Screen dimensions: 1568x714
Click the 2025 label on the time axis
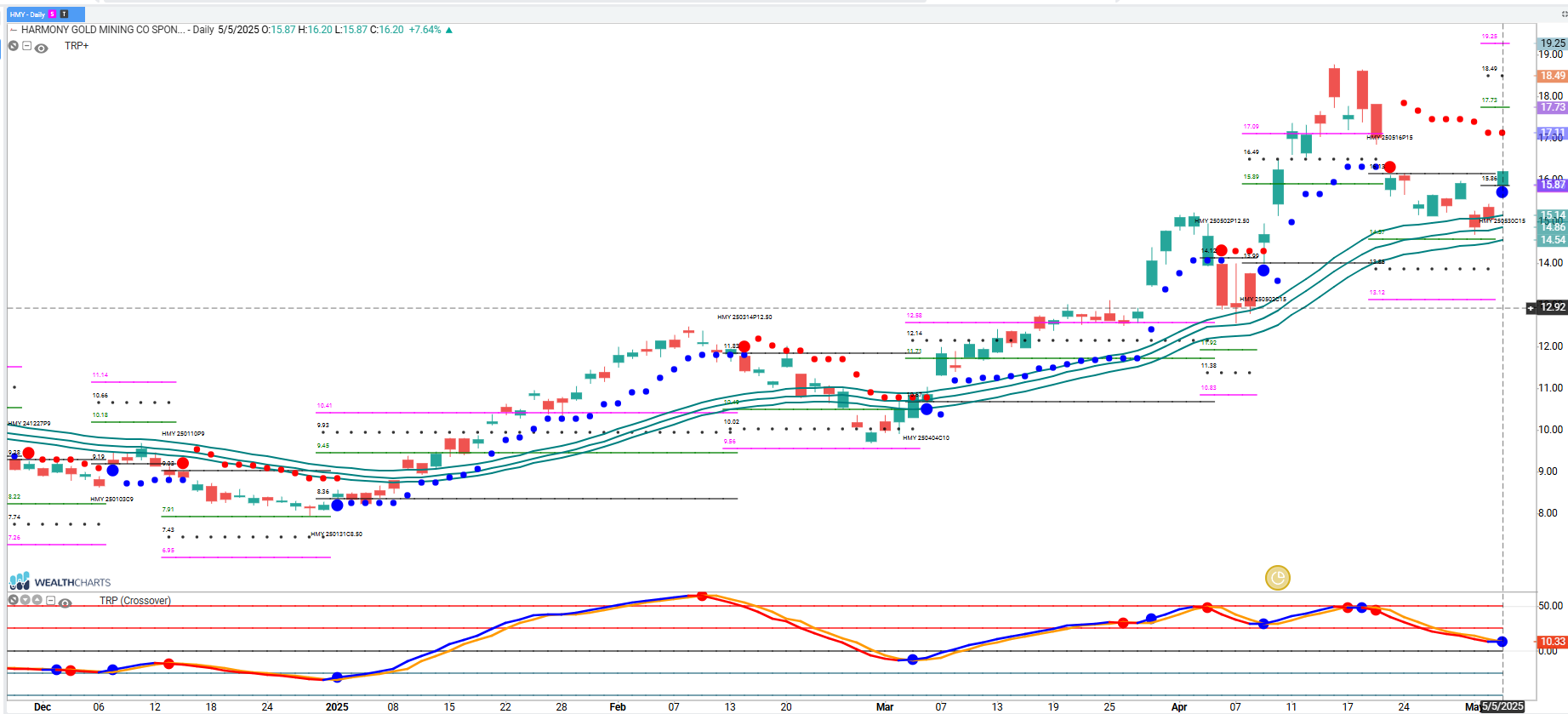click(x=337, y=707)
